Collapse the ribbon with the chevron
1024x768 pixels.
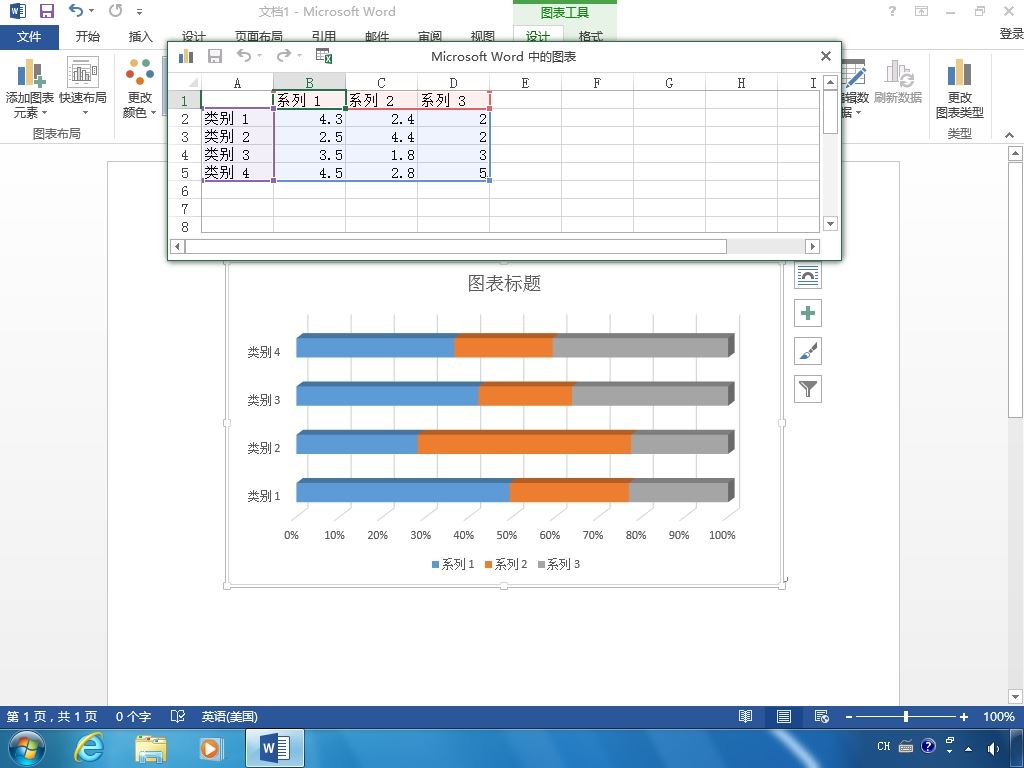click(x=1009, y=135)
